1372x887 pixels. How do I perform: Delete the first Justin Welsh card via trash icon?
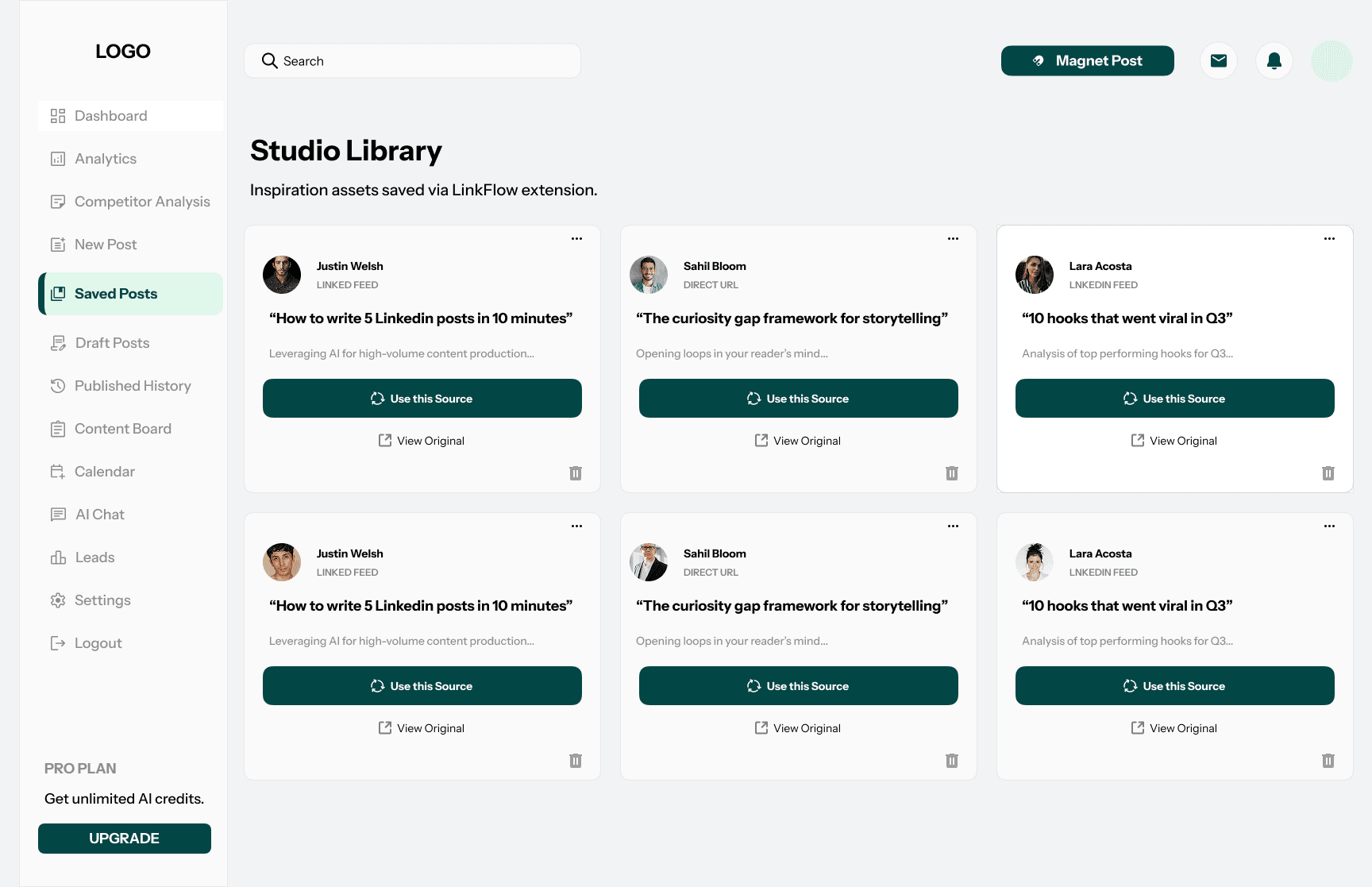pos(576,473)
